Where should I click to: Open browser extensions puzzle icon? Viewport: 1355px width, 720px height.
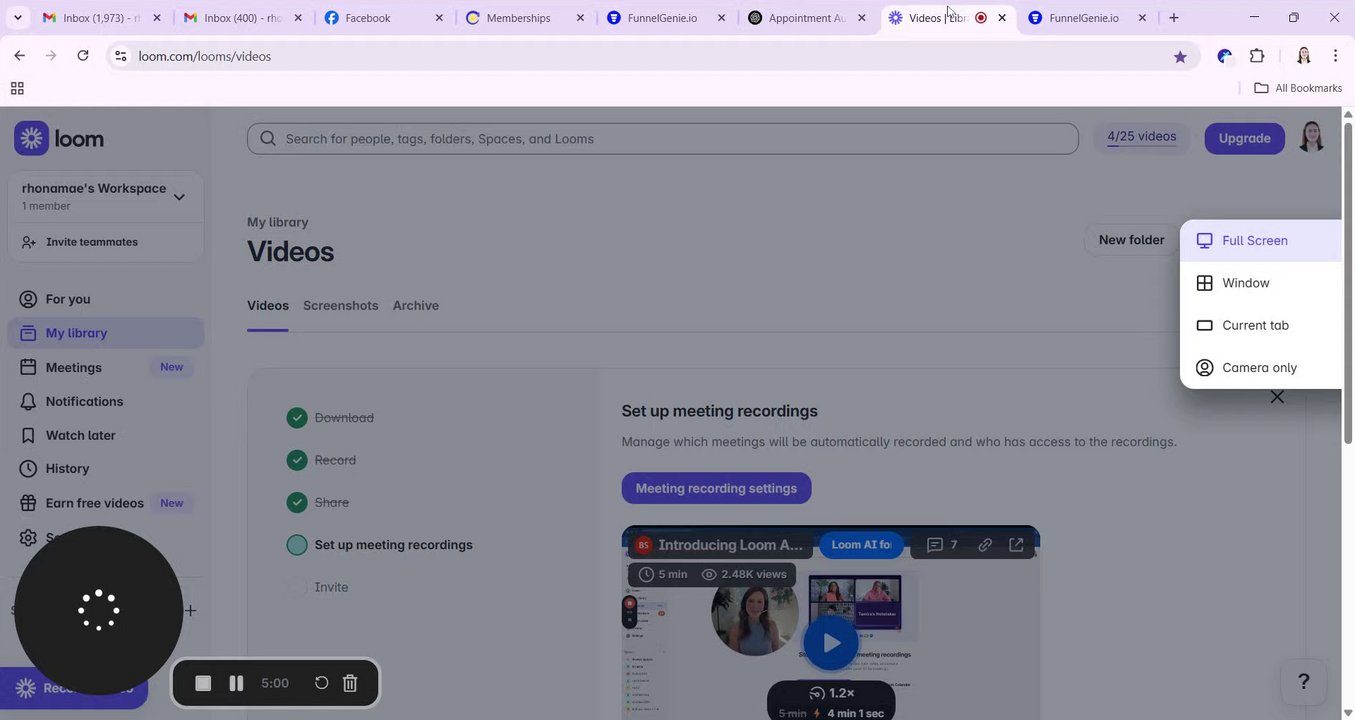click(1257, 56)
